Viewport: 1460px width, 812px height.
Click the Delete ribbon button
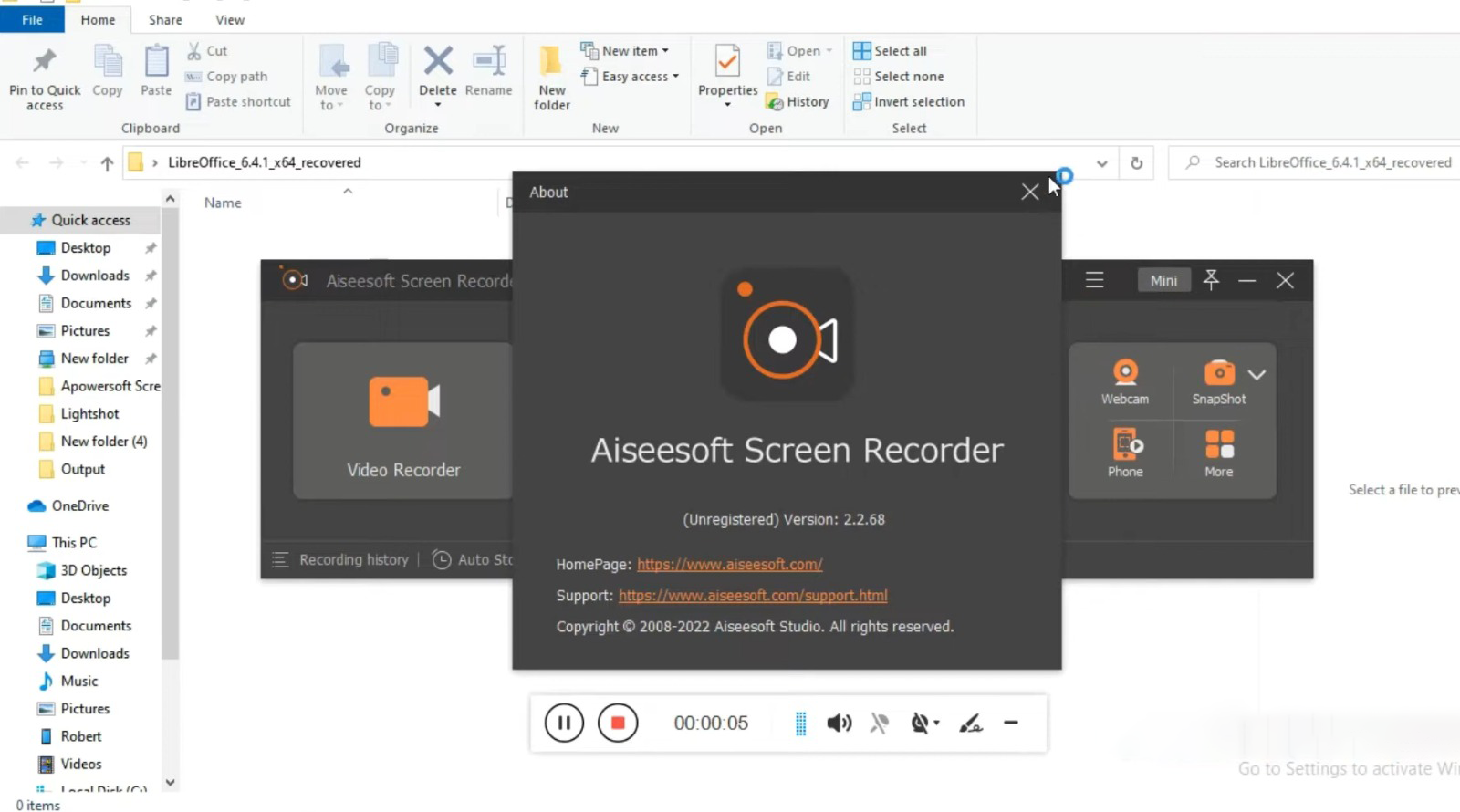point(438,77)
